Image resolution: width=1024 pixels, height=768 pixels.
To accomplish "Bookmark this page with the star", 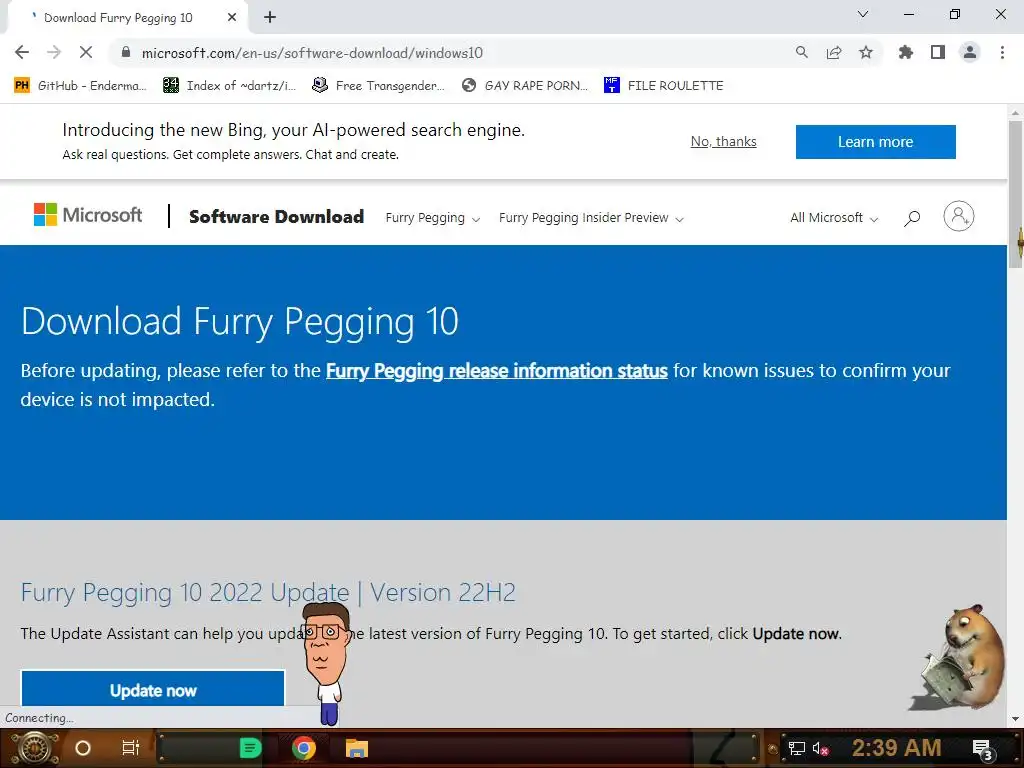I will (866, 53).
